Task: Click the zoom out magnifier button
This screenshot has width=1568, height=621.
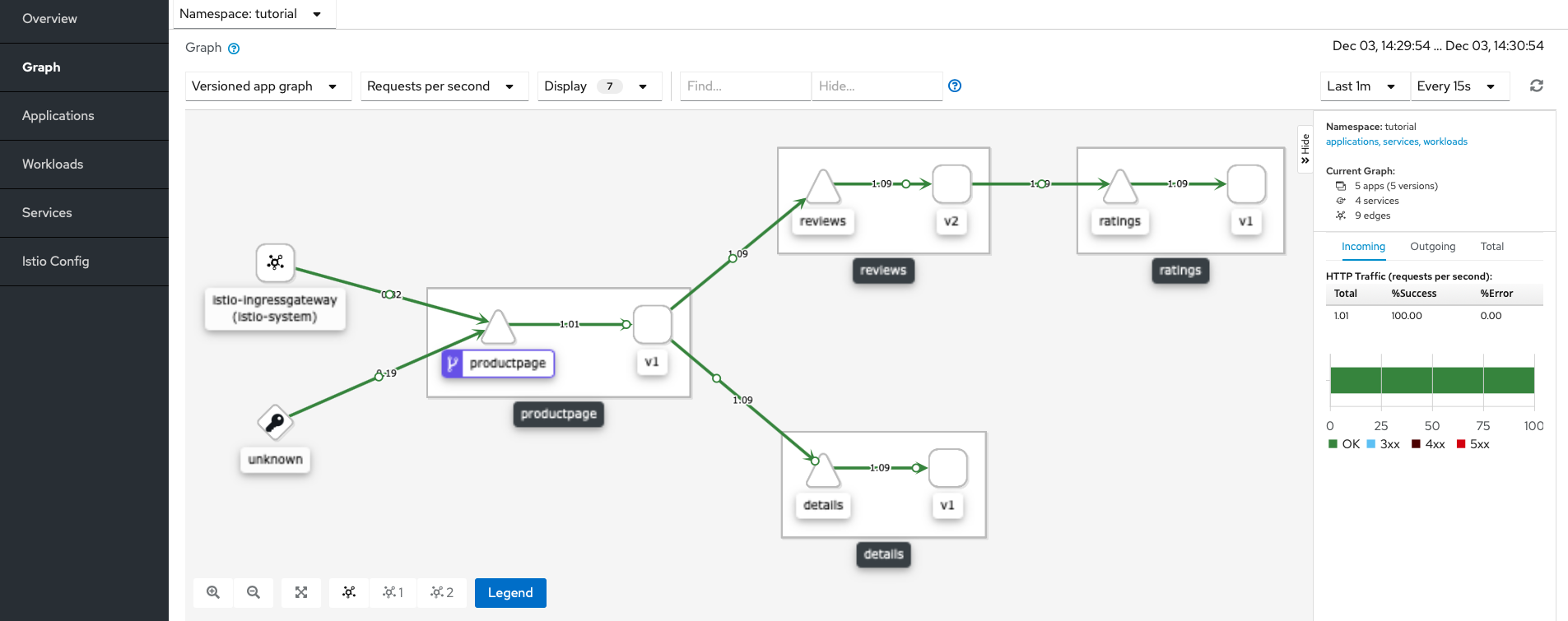Action: coord(254,592)
